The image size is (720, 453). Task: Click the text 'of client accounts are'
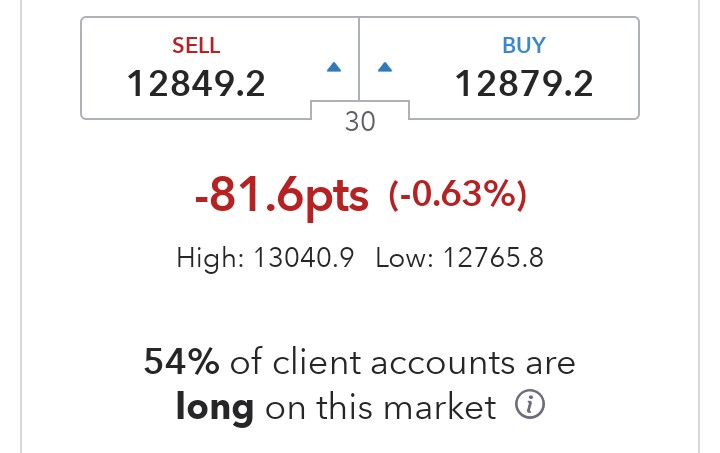tap(403, 362)
